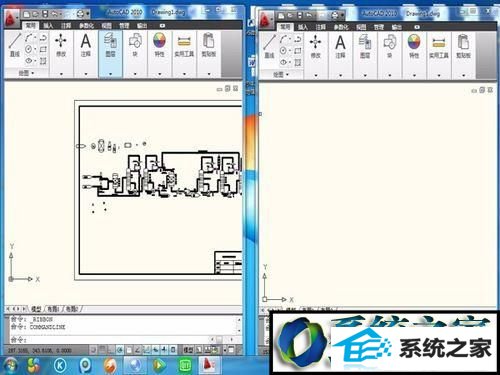
Task: Switch to Output (输出) tab in right window
Action: point(397,27)
